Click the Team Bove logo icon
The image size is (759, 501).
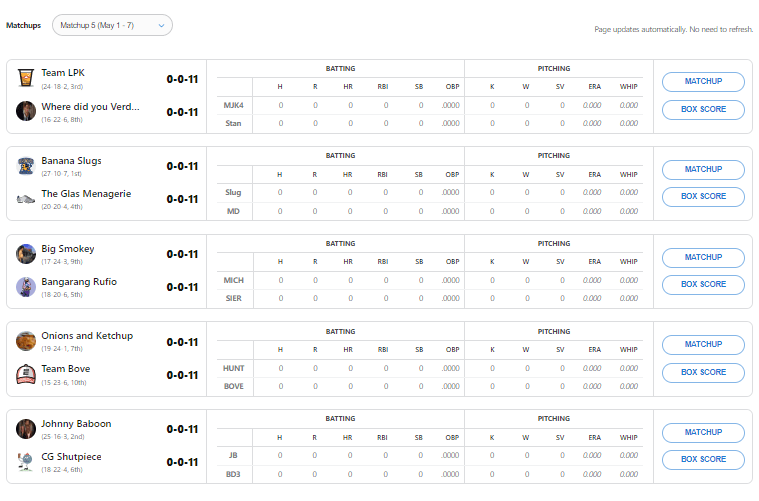[26, 374]
